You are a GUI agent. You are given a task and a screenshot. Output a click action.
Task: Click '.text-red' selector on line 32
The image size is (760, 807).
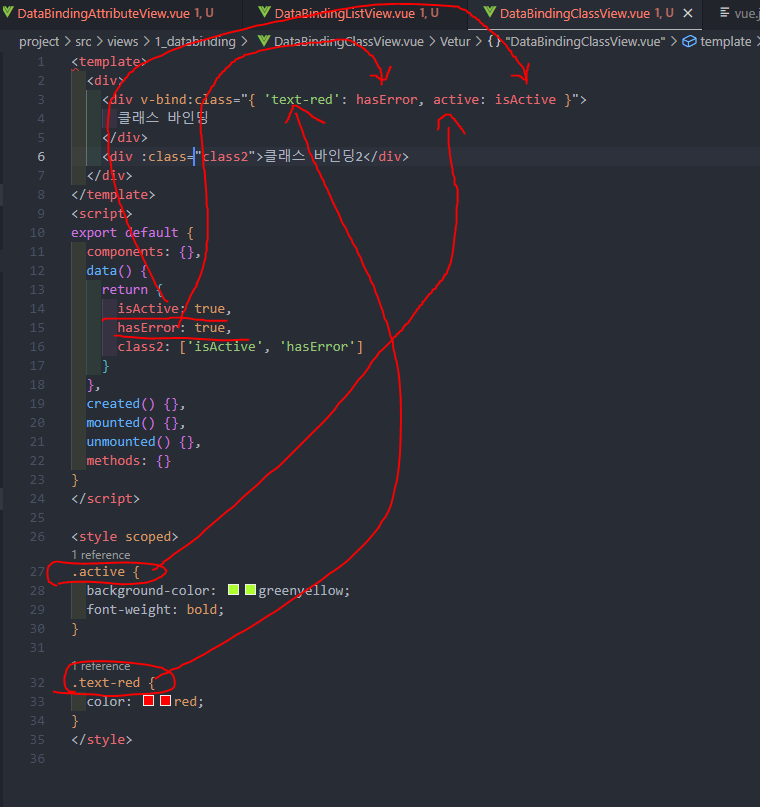[x=105, y=683]
